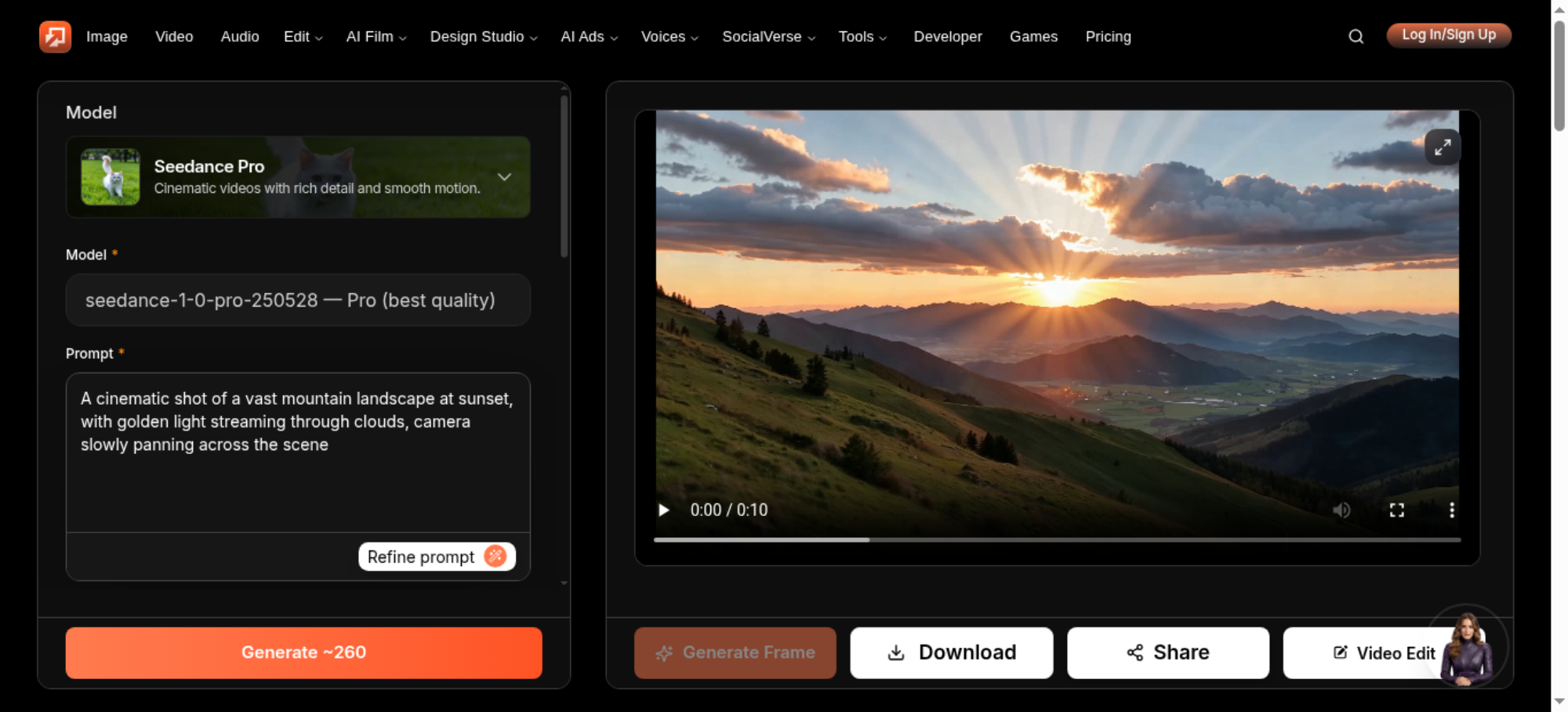Viewport: 1568px width, 712px height.
Task: Click the left panel scroll-down arrow
Action: pyautogui.click(x=564, y=583)
